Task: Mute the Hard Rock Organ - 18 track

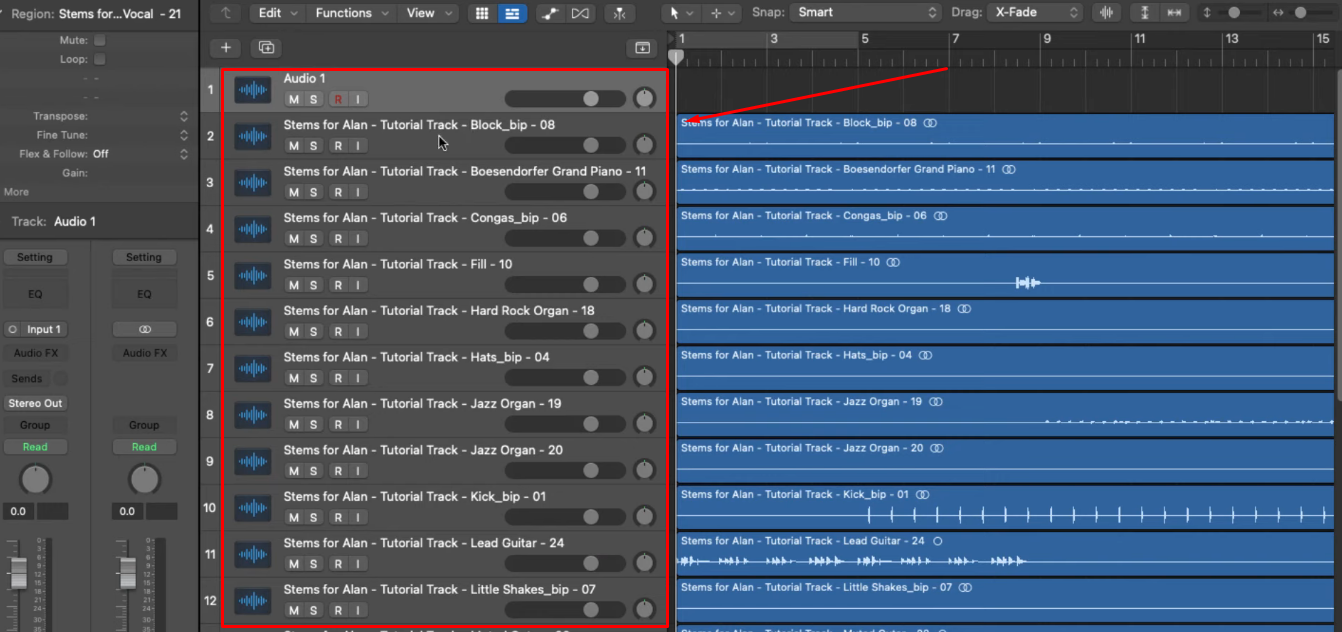Action: (x=293, y=331)
